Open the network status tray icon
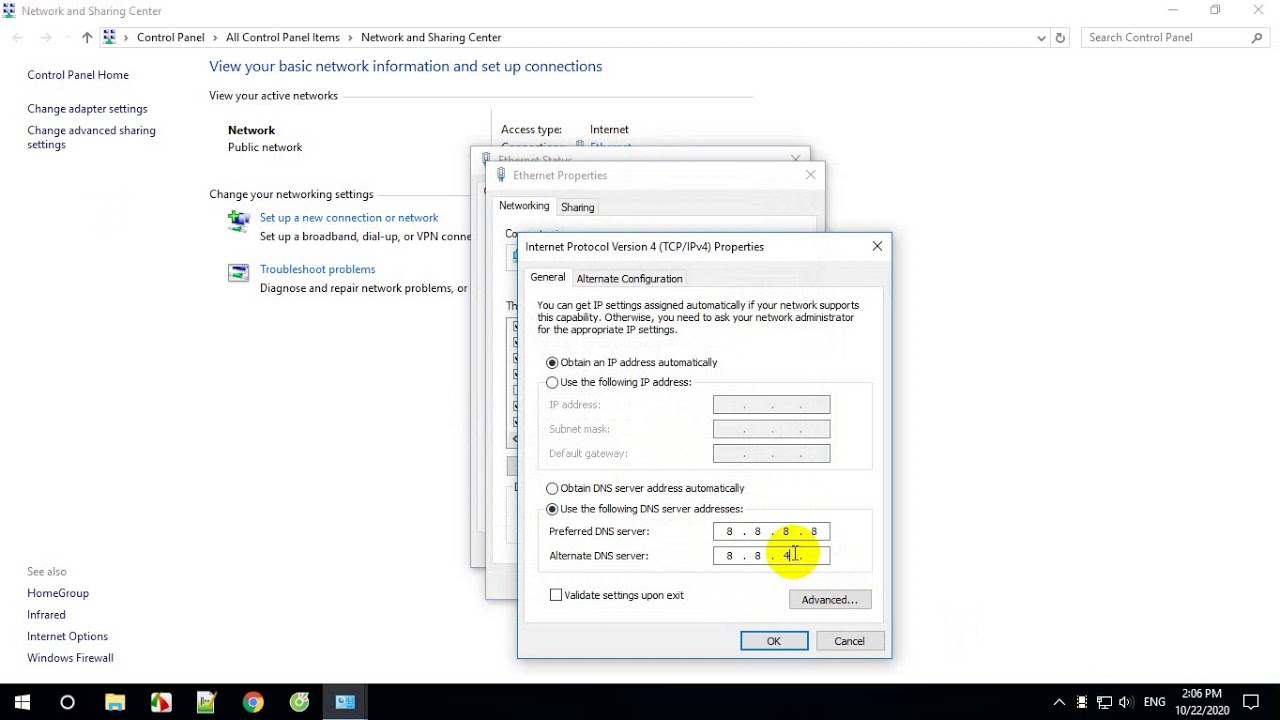 (1104, 702)
